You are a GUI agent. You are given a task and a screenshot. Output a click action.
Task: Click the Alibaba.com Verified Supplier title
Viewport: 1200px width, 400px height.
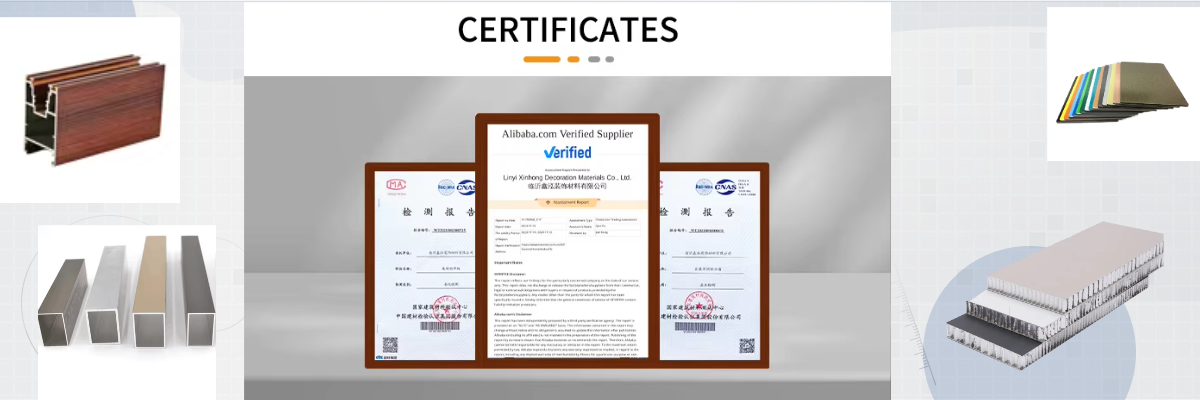[567, 133]
